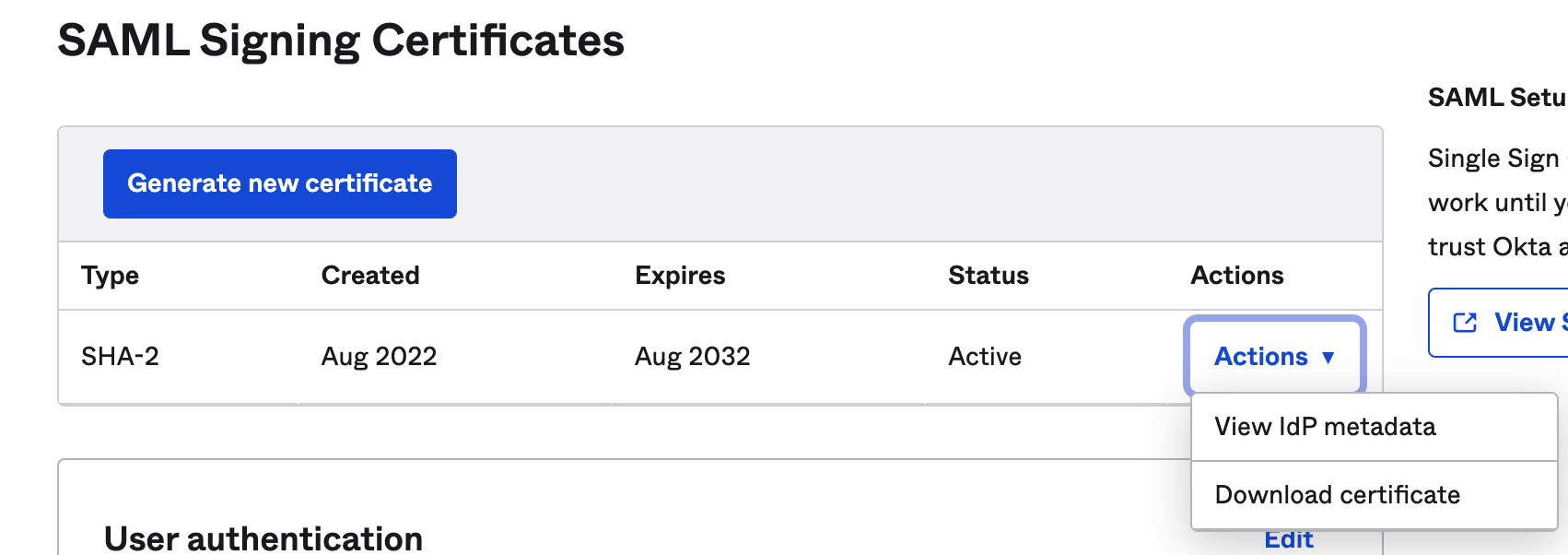Click the SAML Signing Certificates heading
This screenshot has width=1568, height=555.
(341, 41)
